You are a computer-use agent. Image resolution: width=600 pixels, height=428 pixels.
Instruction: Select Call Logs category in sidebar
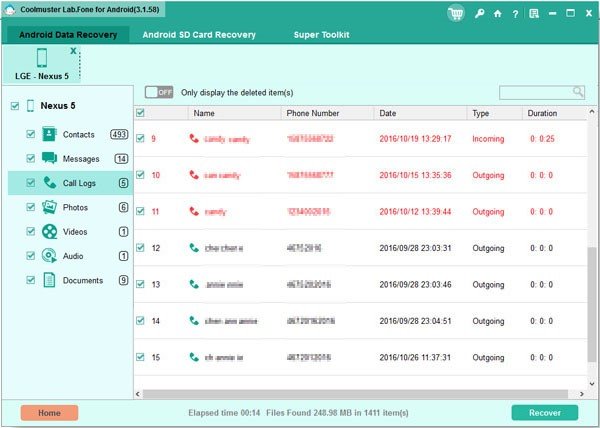click(70, 183)
